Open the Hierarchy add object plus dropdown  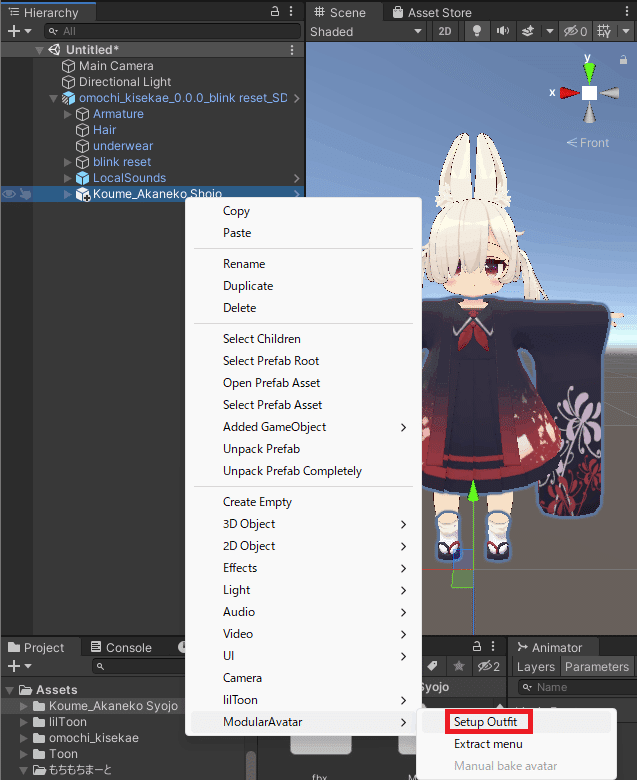(19, 31)
